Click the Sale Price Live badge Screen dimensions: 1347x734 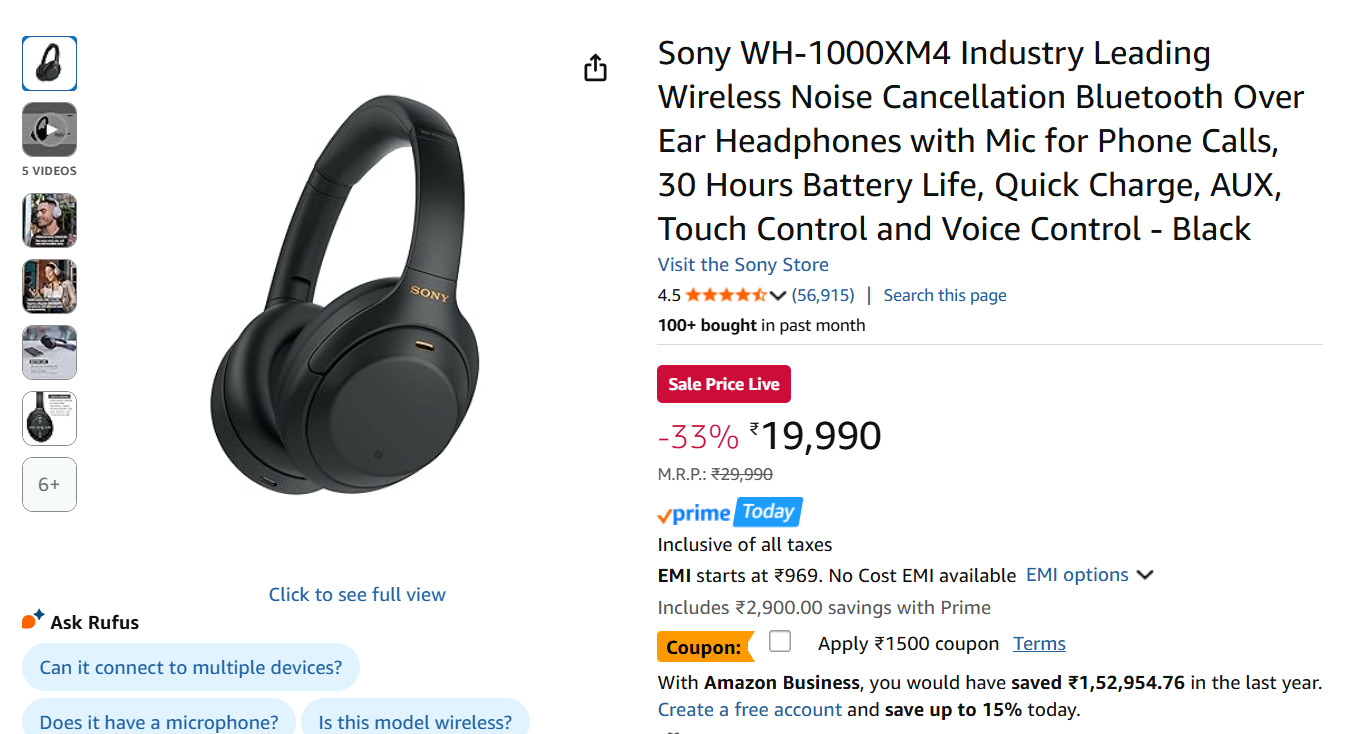point(724,385)
